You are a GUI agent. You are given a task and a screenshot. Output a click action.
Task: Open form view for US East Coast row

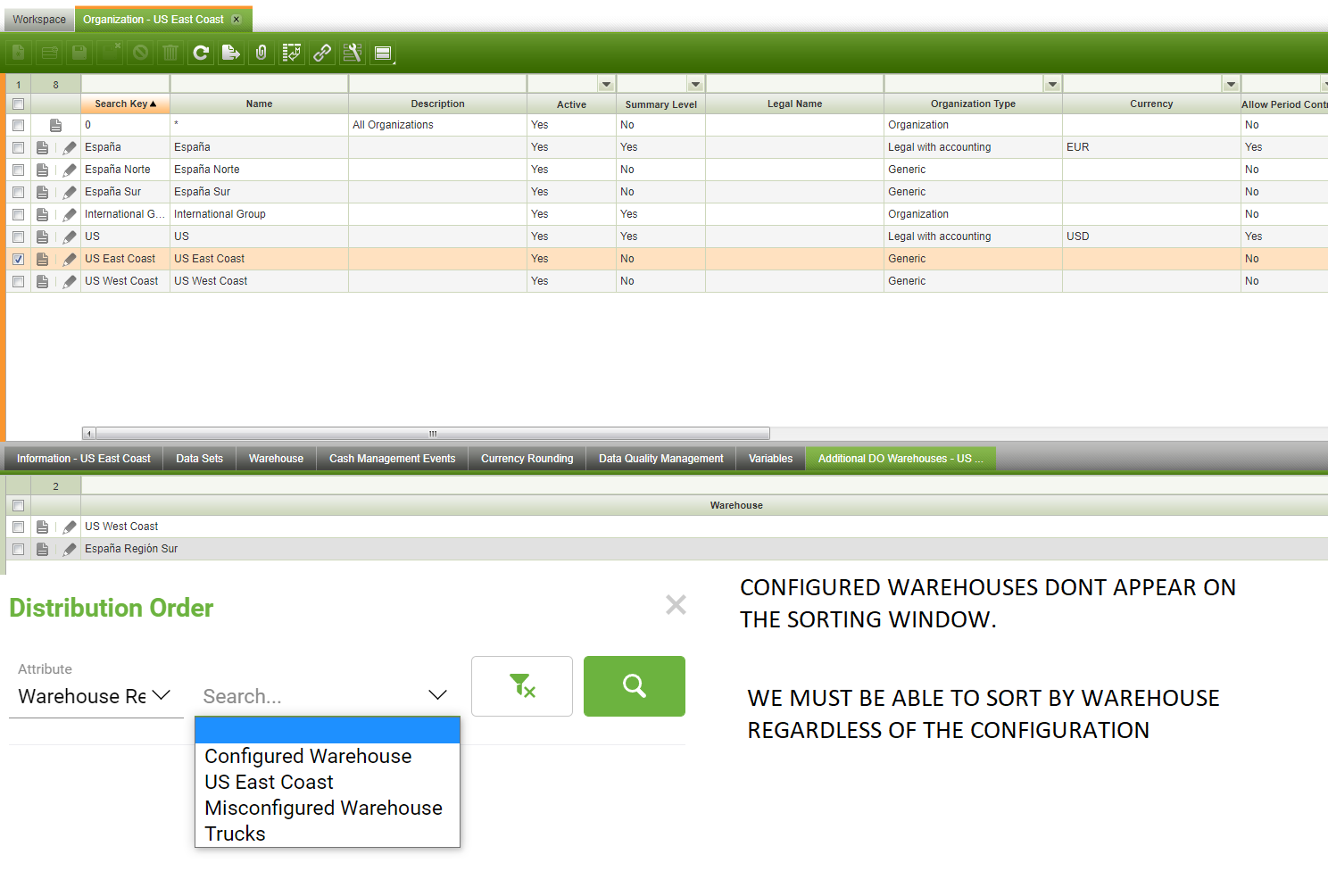click(x=42, y=259)
